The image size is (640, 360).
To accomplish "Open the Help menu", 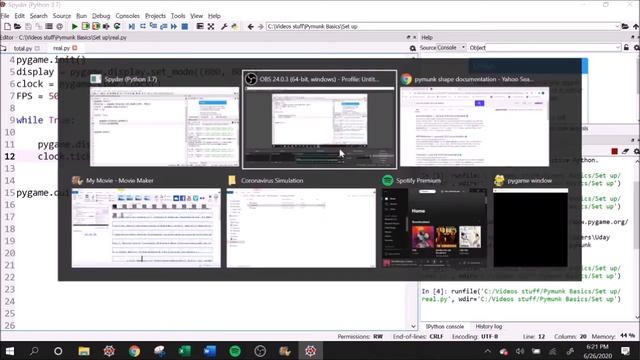I will click(214, 16).
